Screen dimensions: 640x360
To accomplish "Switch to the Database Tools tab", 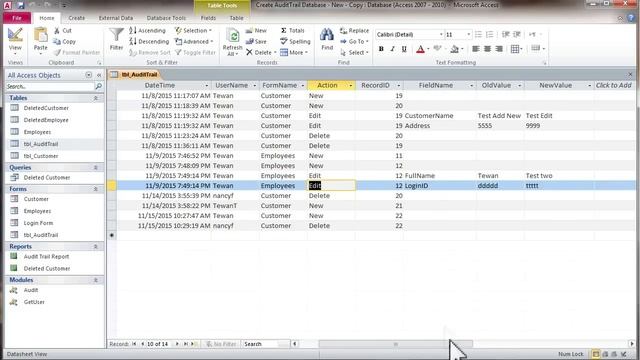I will click(166, 18).
